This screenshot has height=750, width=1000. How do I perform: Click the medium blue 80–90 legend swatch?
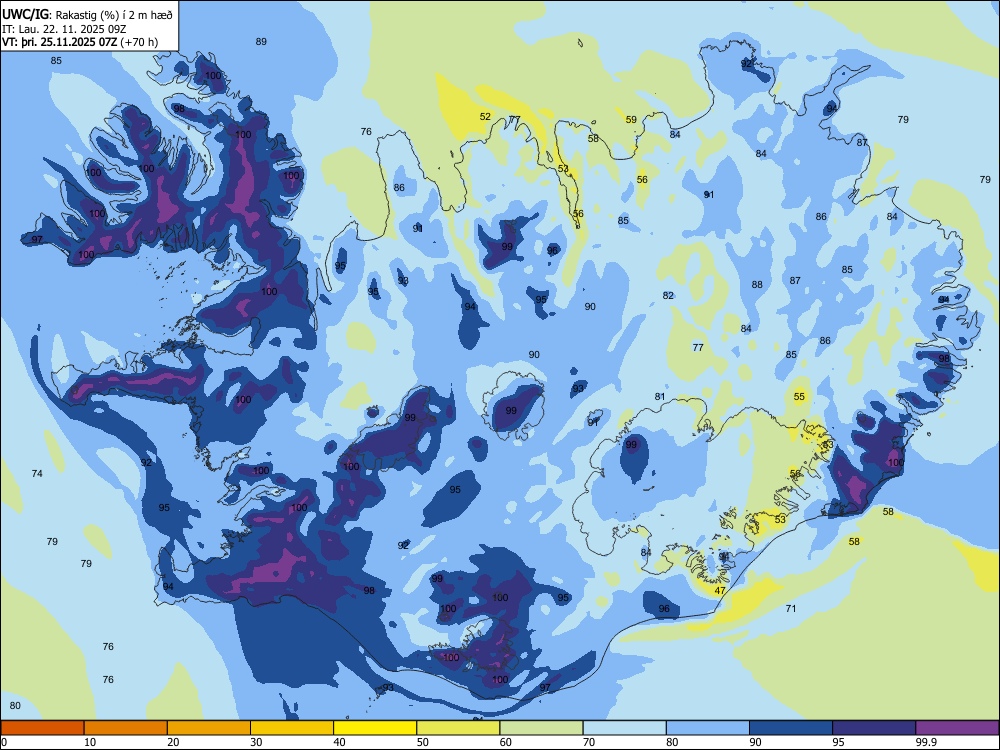[x=708, y=728]
